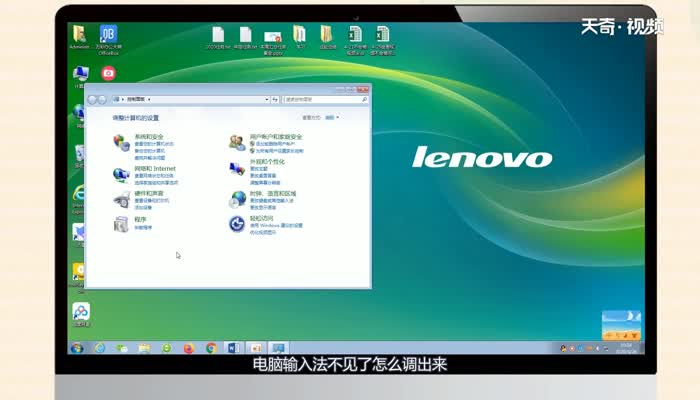
Task: Open Appearance and Personalization heading link
Action: click(x=267, y=162)
